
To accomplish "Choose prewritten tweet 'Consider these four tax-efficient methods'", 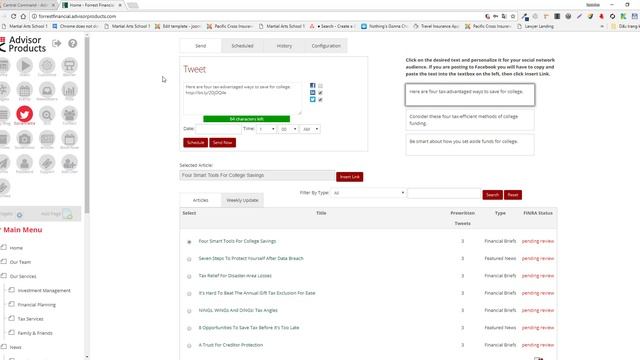I will pos(470,120).
